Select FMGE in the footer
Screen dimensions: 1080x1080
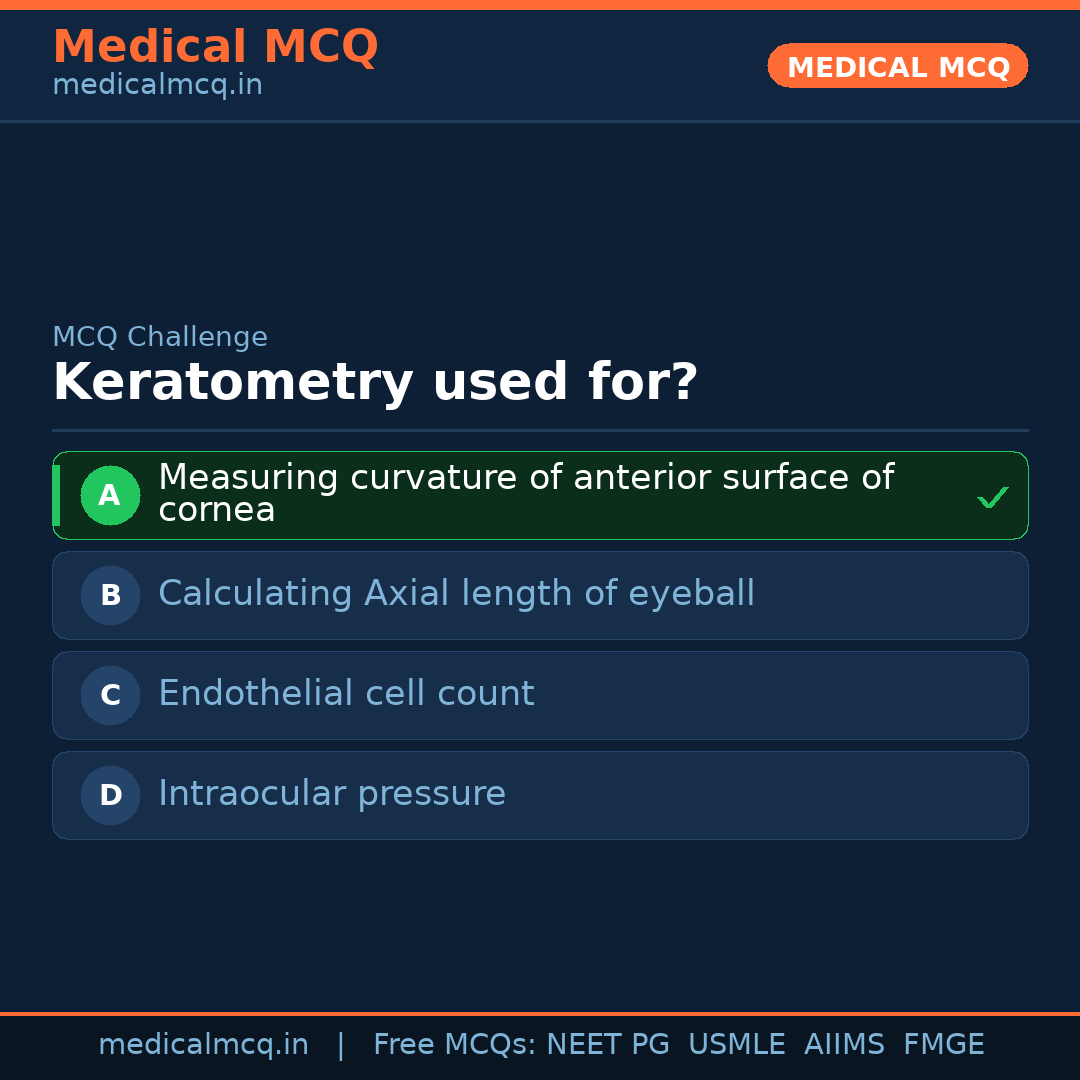click(943, 1045)
